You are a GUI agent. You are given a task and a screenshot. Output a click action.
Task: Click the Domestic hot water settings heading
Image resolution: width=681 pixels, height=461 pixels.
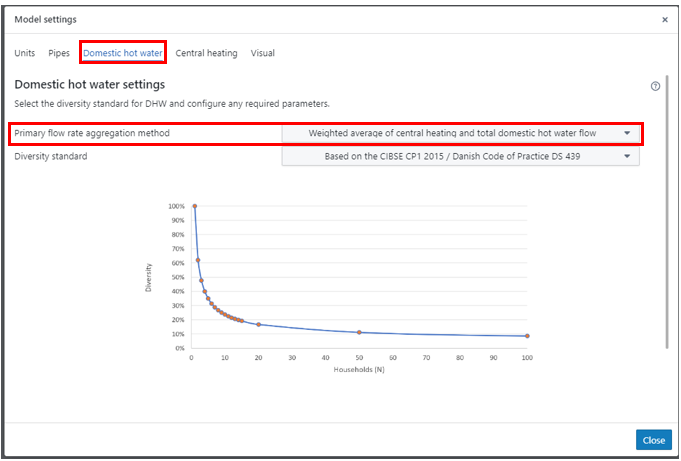[x=89, y=85]
